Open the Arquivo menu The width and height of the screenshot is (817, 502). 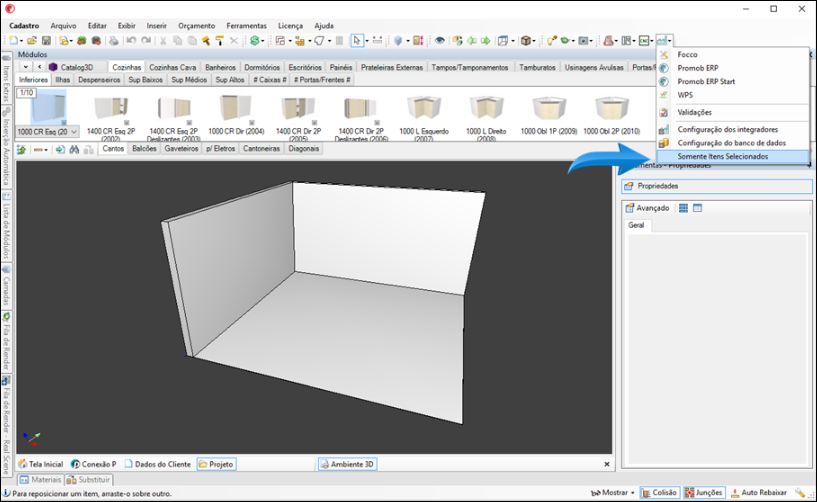click(x=63, y=26)
